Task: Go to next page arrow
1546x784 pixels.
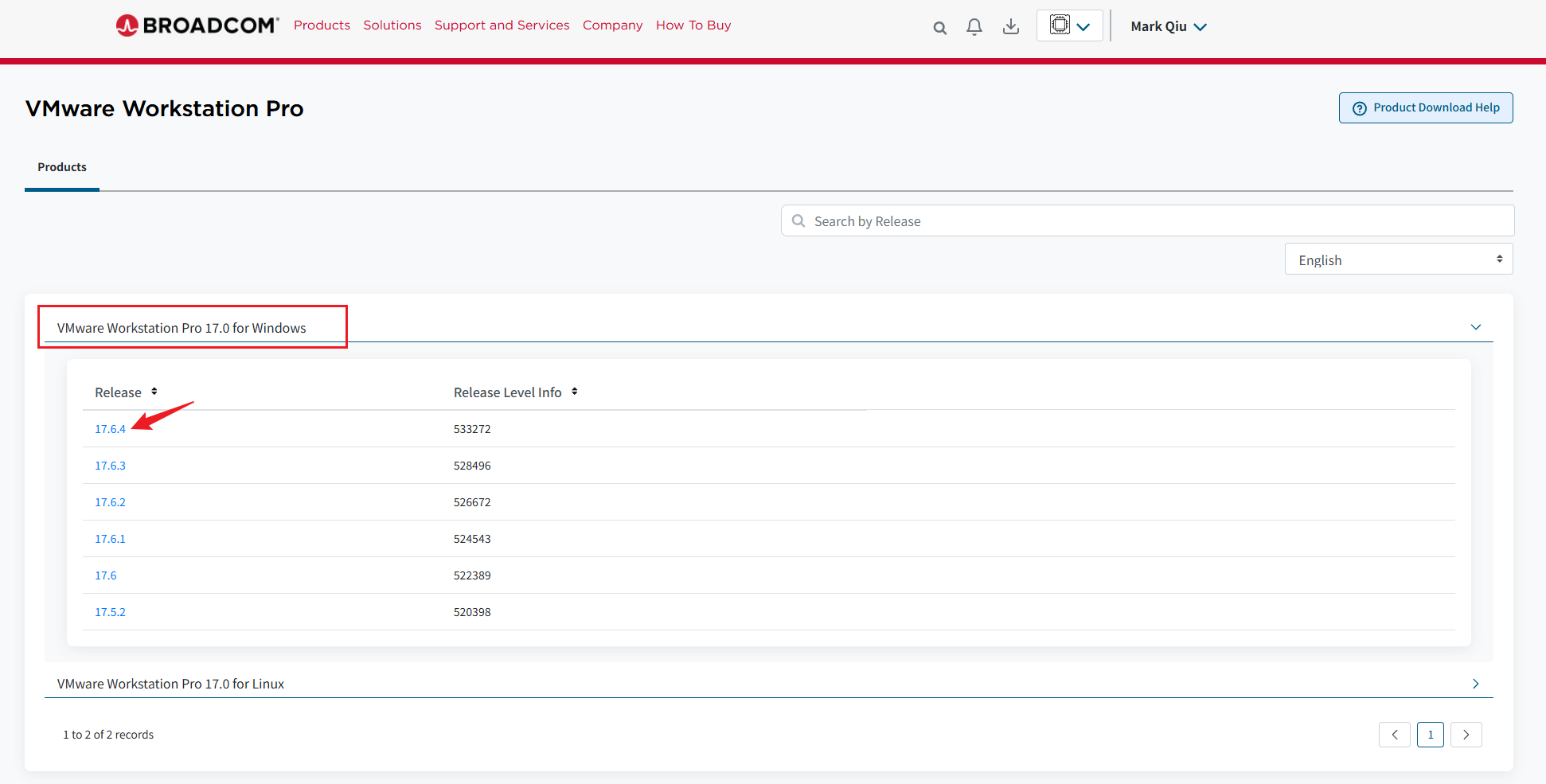Action: (x=1466, y=735)
